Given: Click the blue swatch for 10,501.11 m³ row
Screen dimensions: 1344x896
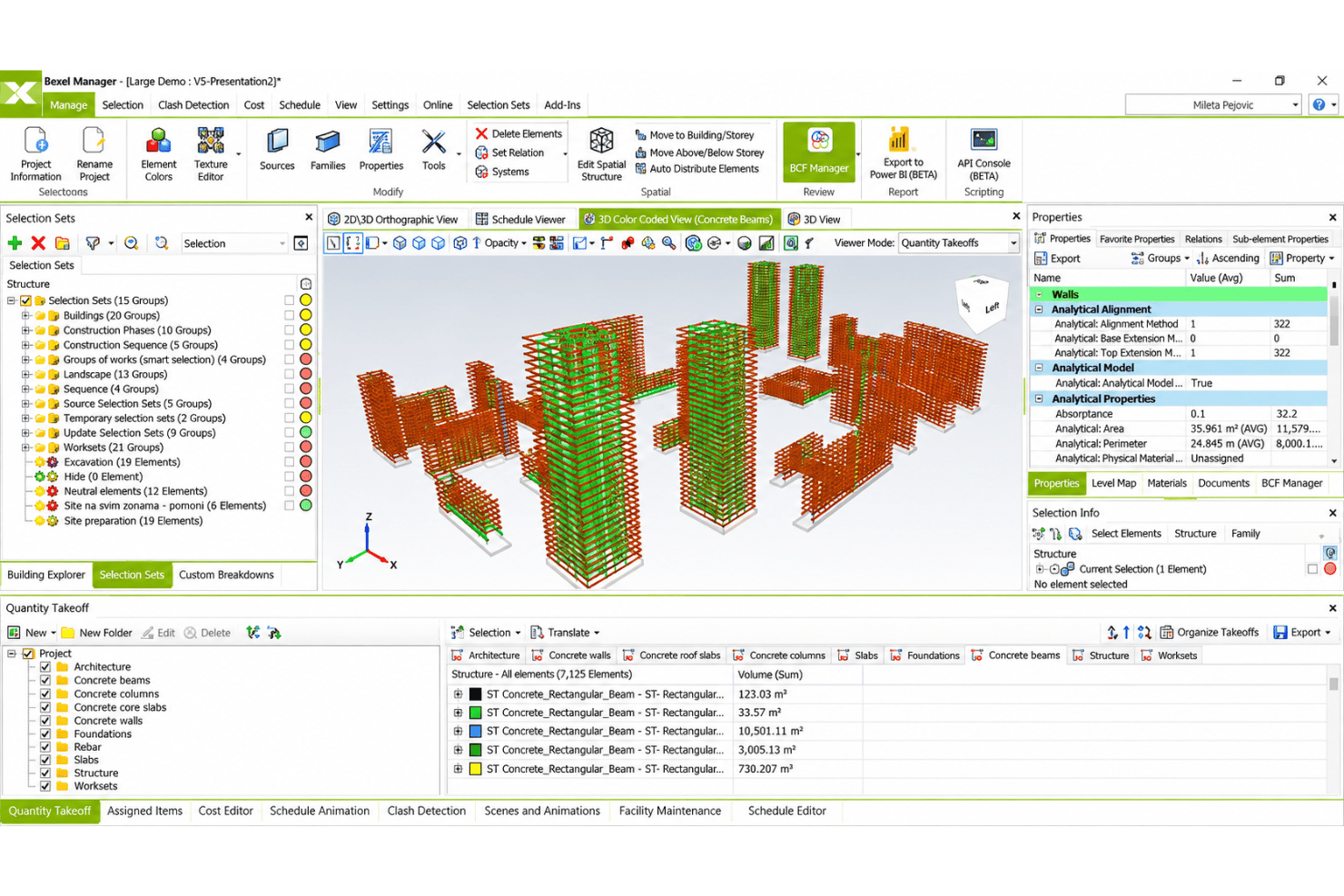Looking at the screenshot, I should [475, 731].
